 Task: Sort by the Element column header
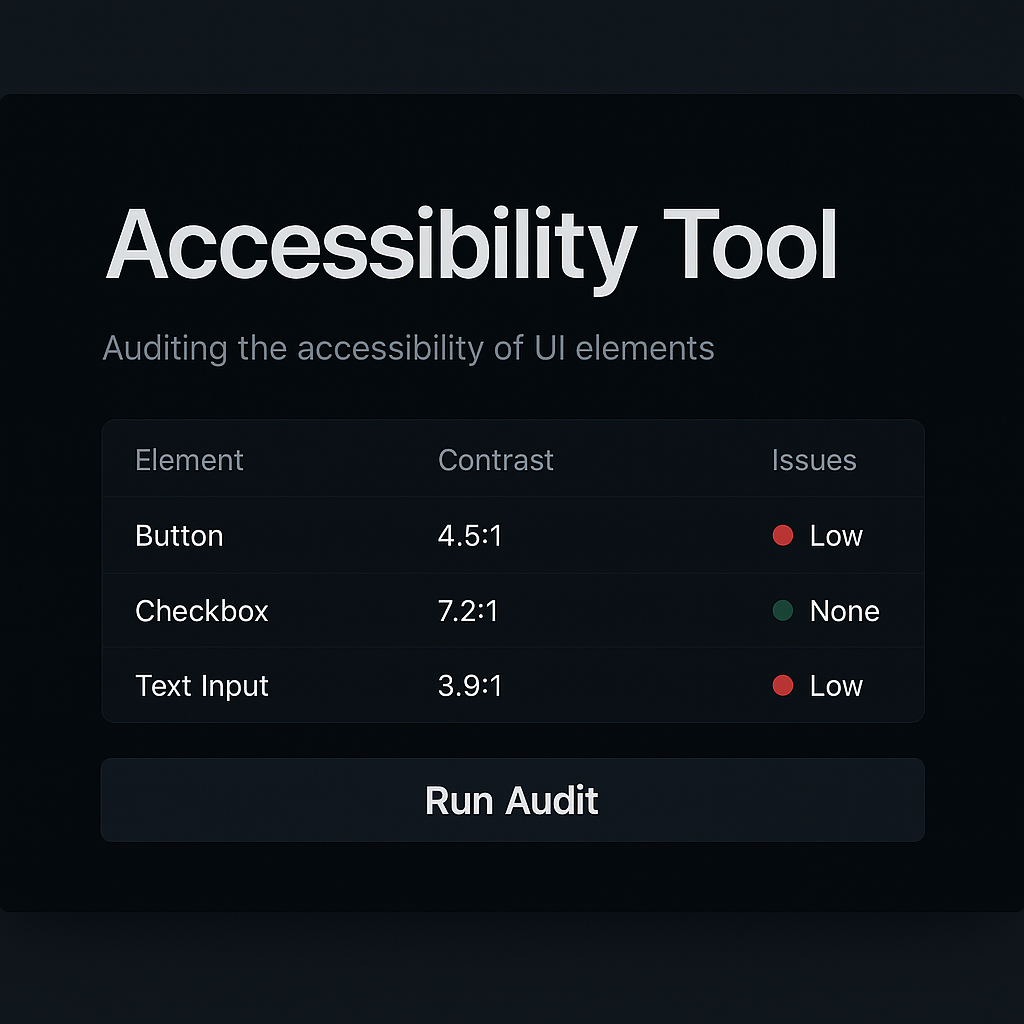(189, 460)
